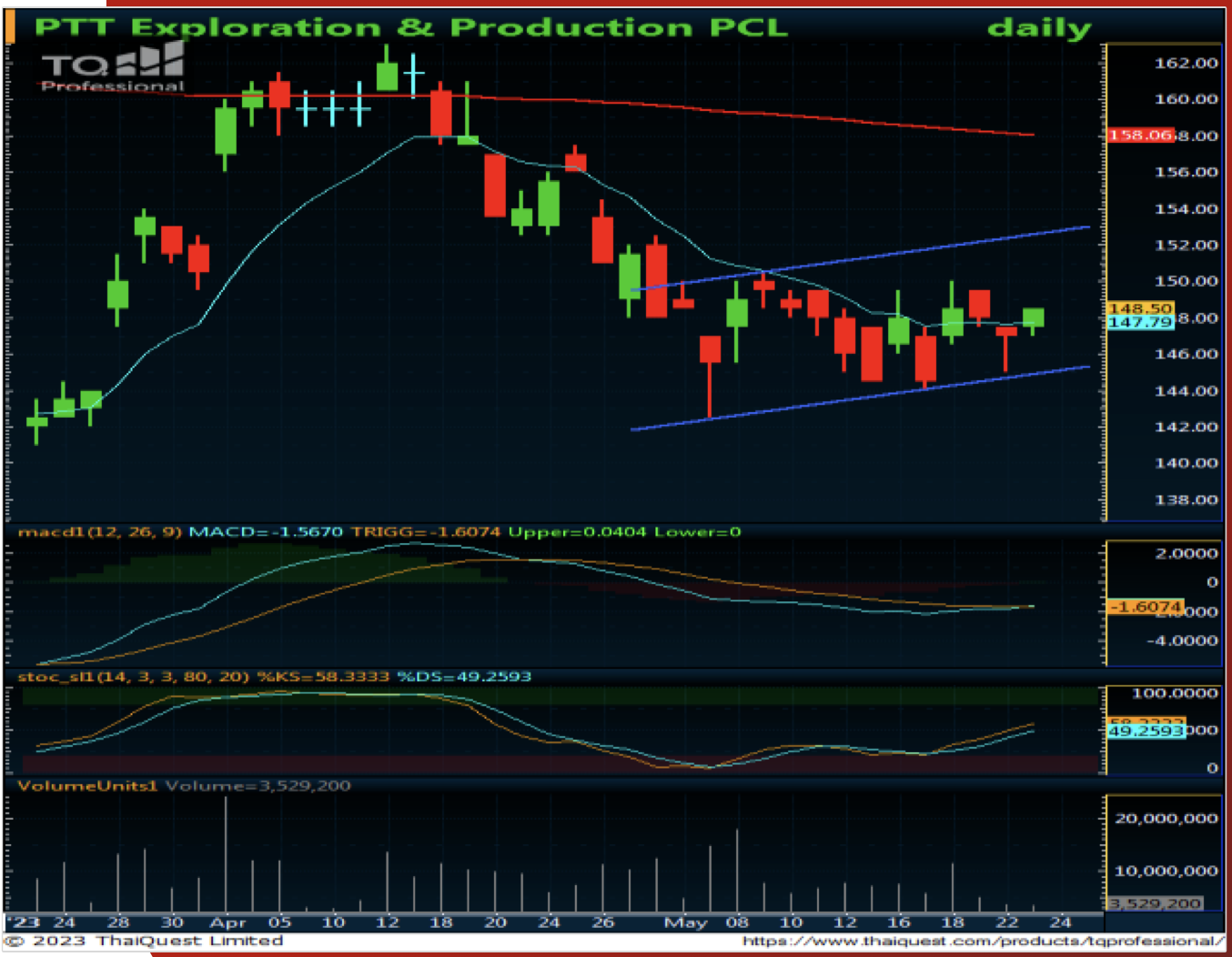This screenshot has width=1232, height=957.
Task: Click the 146.00 price axis label
Action: [1186, 354]
